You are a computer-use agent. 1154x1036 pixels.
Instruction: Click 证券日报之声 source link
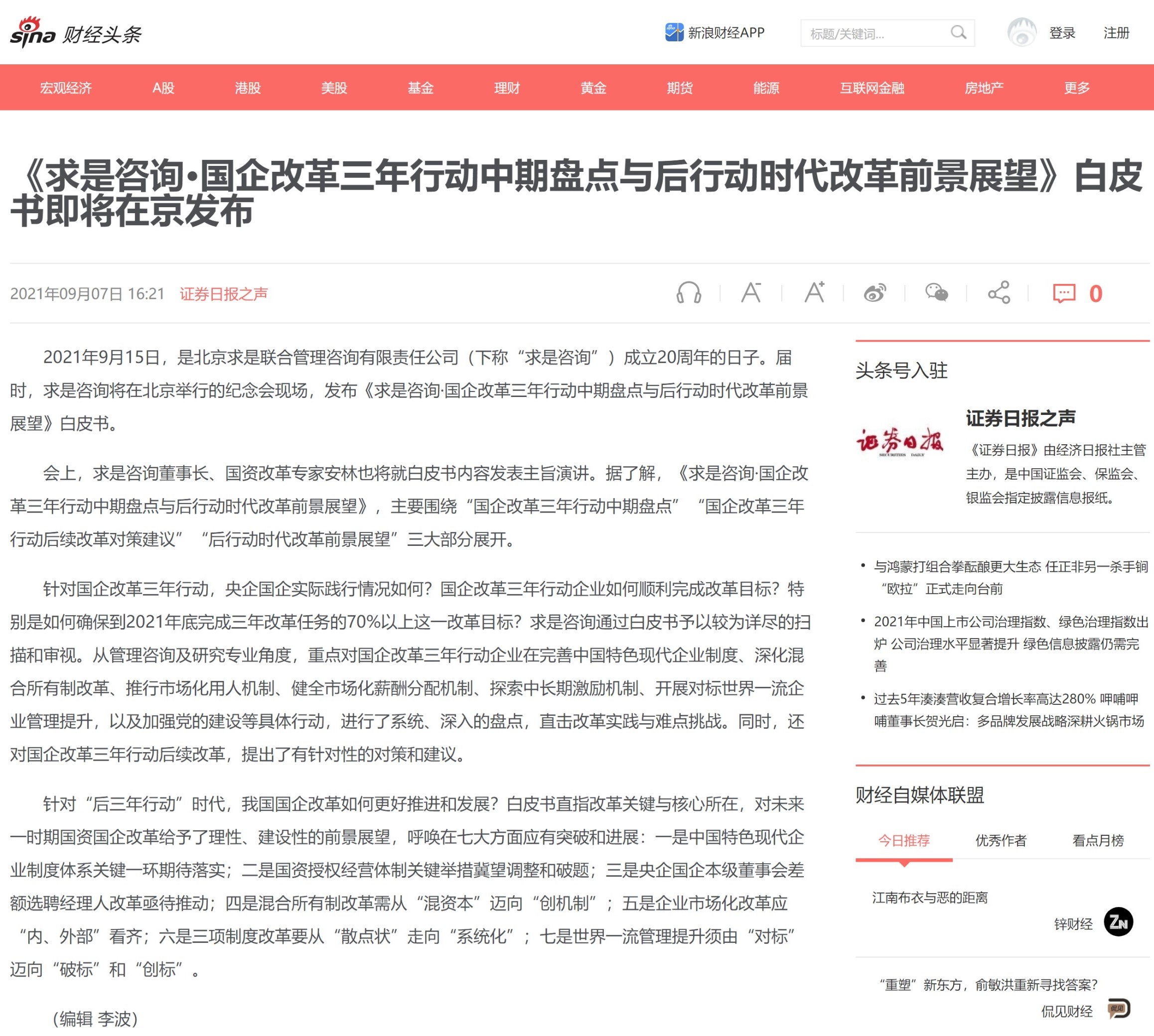pyautogui.click(x=223, y=294)
